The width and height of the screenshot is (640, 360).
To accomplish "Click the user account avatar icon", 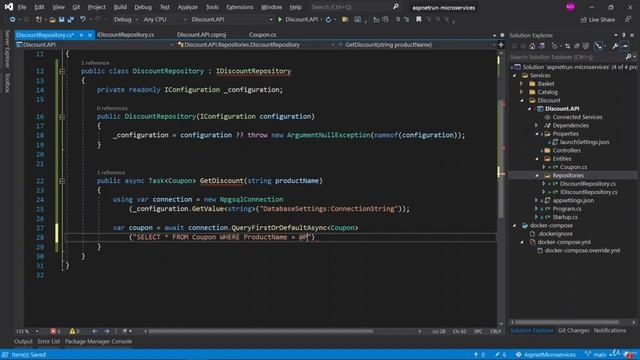I will point(570,7).
